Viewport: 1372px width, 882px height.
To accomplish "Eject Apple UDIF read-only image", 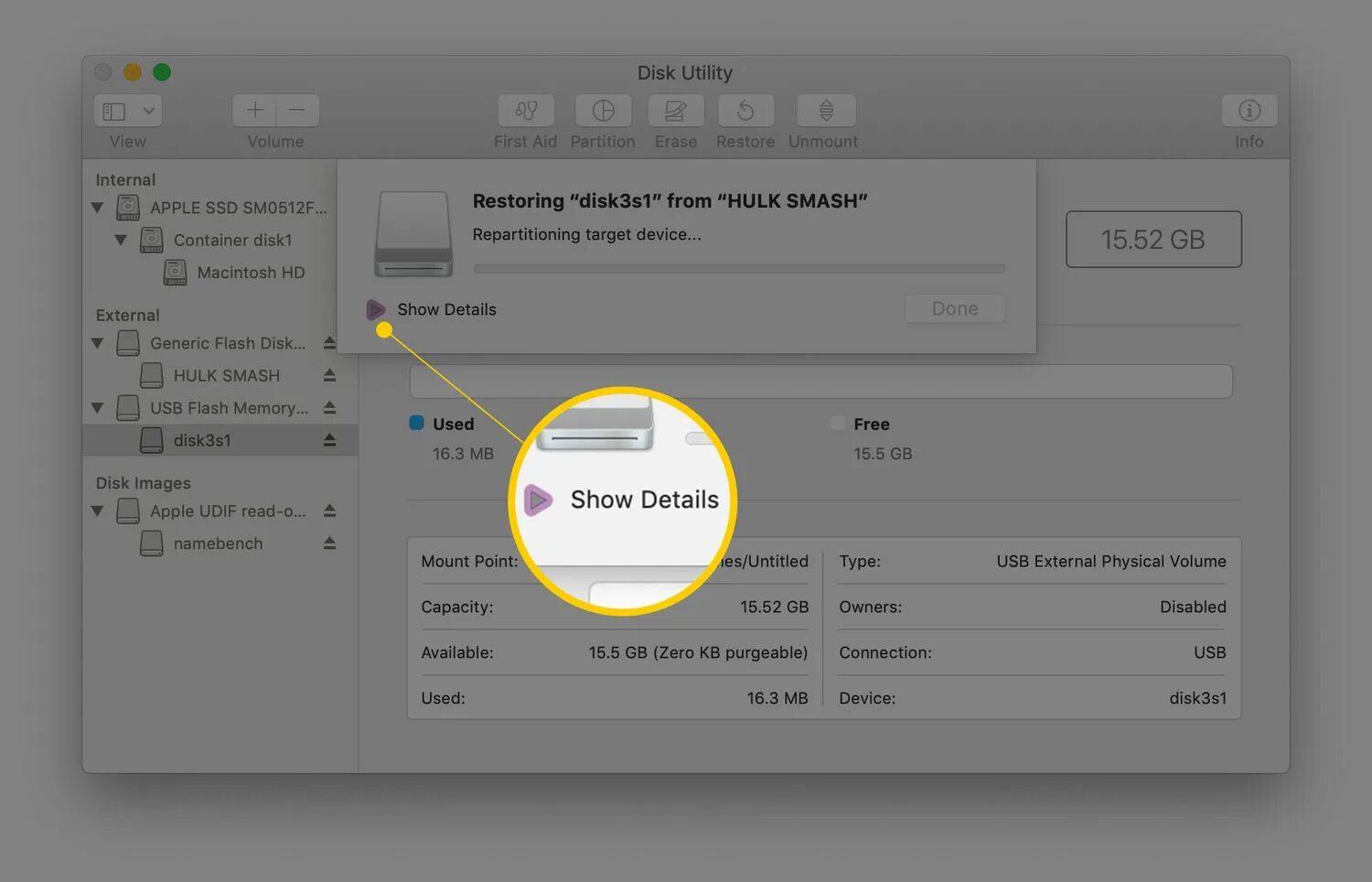I will [329, 511].
